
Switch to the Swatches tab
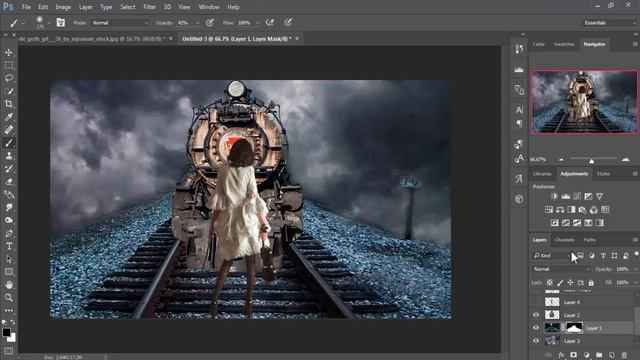click(x=564, y=44)
